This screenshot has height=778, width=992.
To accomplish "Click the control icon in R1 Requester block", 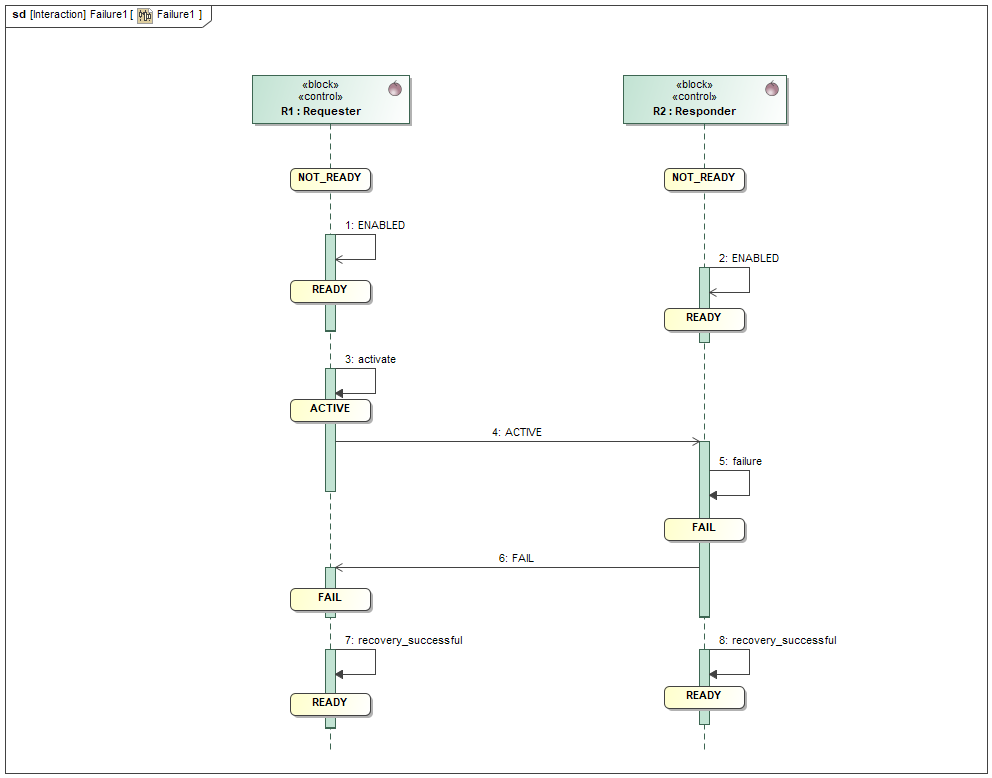I will click(x=395, y=89).
